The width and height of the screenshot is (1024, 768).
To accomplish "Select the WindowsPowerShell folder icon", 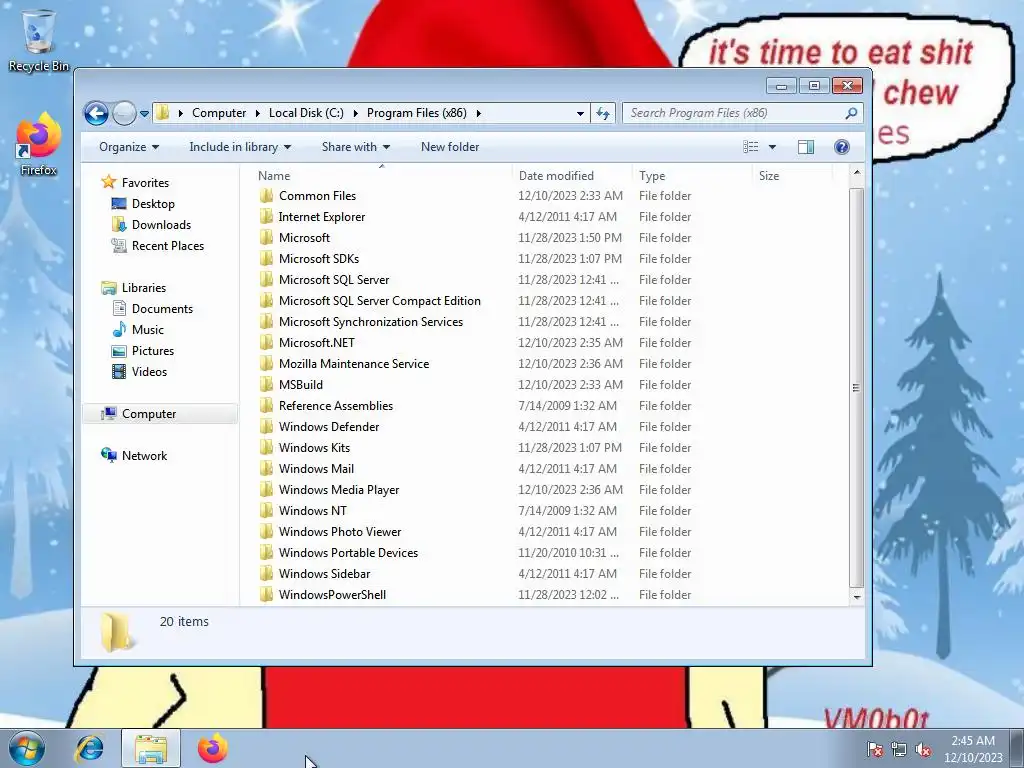I will tap(266, 595).
